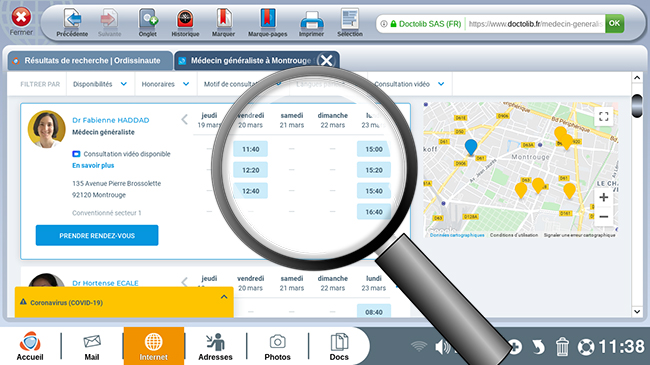The image size is (650, 365).
Task: Open the Consultation vidéo filter dropdown
Action: click(x=409, y=84)
